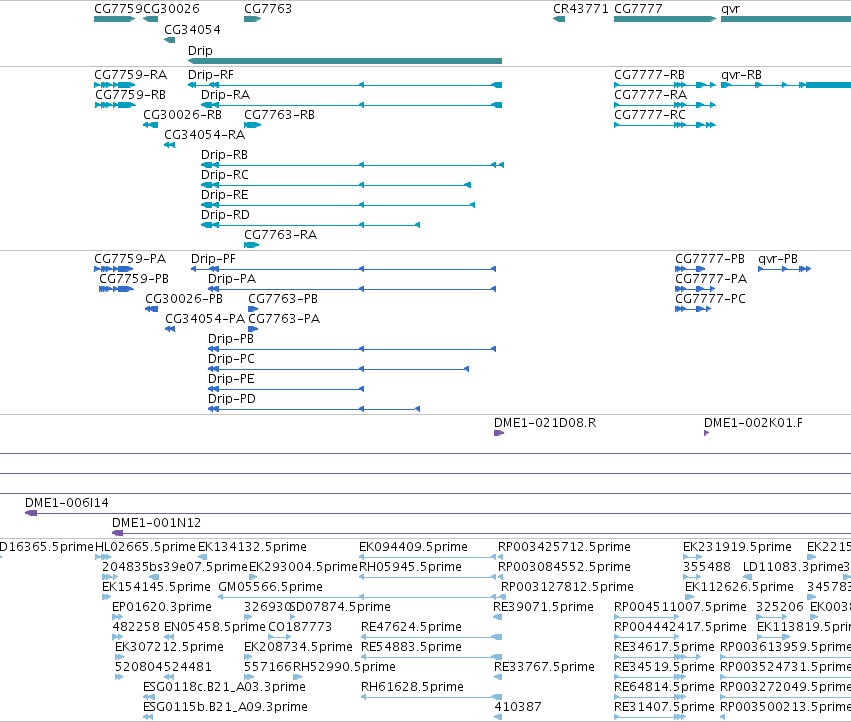This screenshot has width=851, height=722.
Task: Open the CR43771 gene feature
Action: (559, 19)
